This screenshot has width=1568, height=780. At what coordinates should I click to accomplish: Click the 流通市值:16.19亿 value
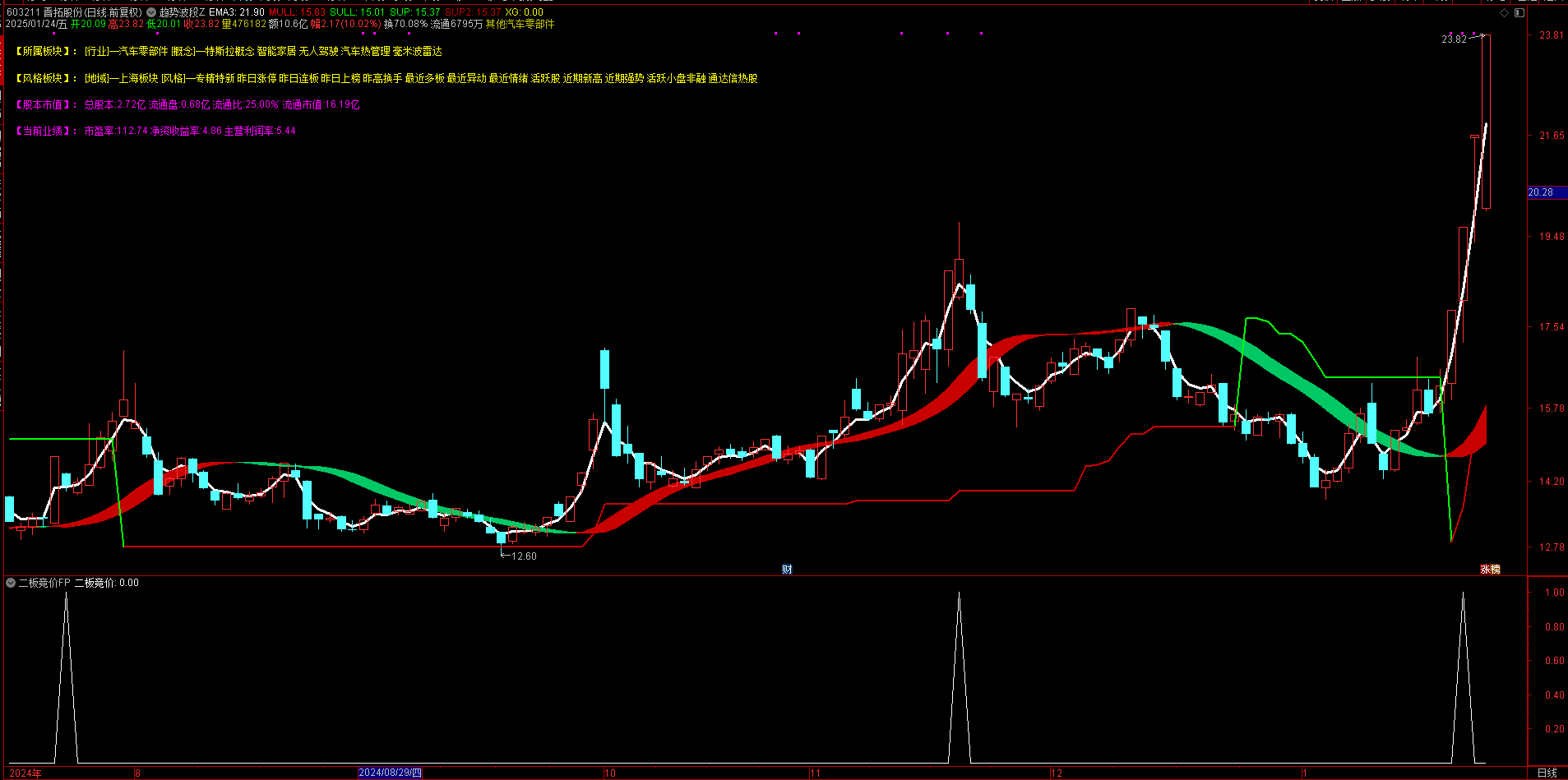(321, 104)
